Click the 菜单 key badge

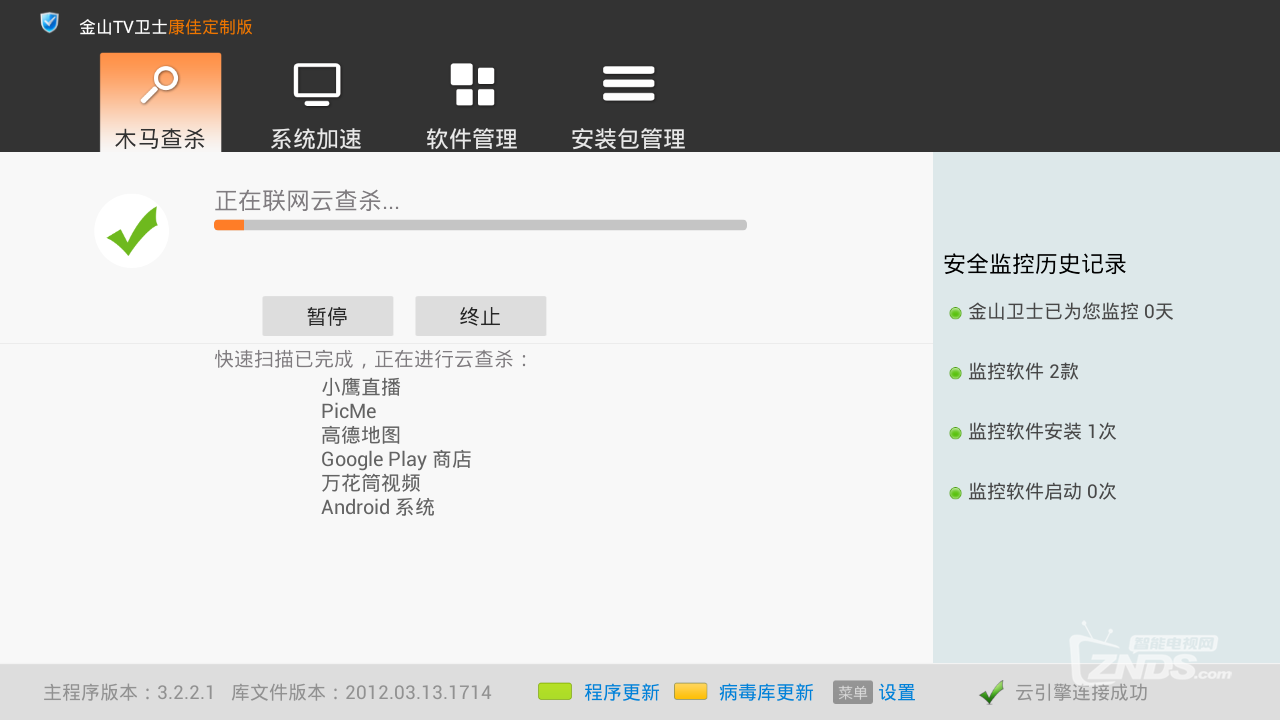[x=853, y=692]
